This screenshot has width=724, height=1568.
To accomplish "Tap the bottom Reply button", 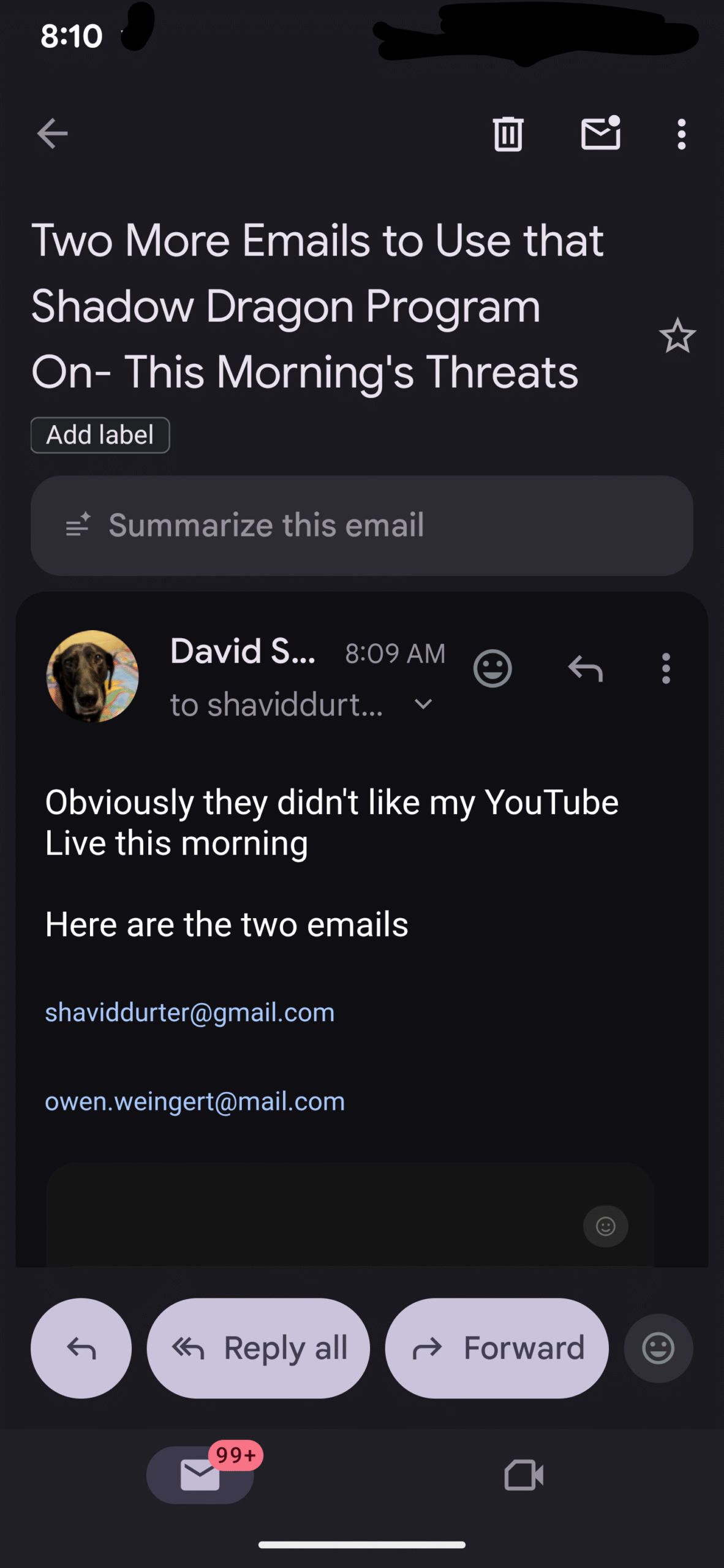I will (x=81, y=1348).
